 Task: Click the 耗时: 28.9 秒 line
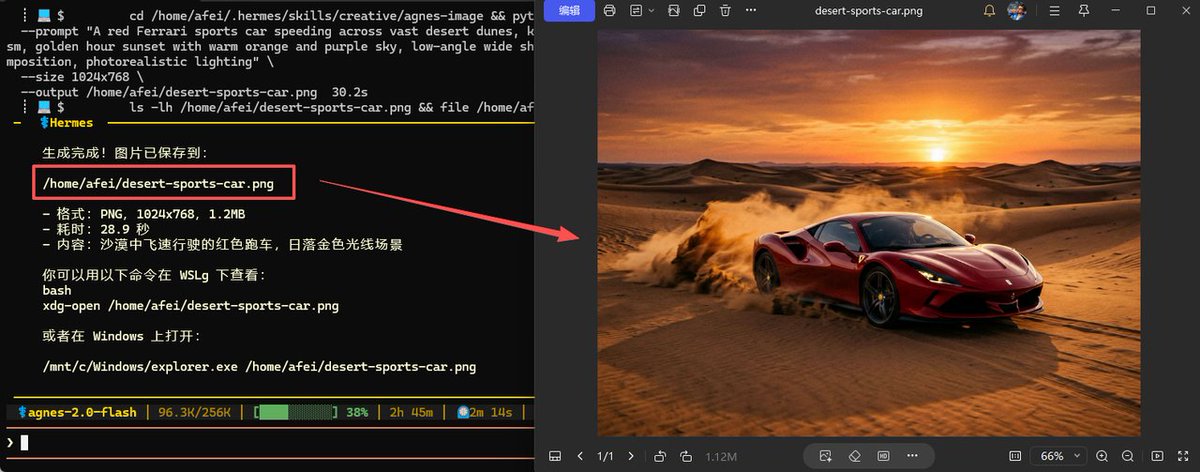point(96,229)
